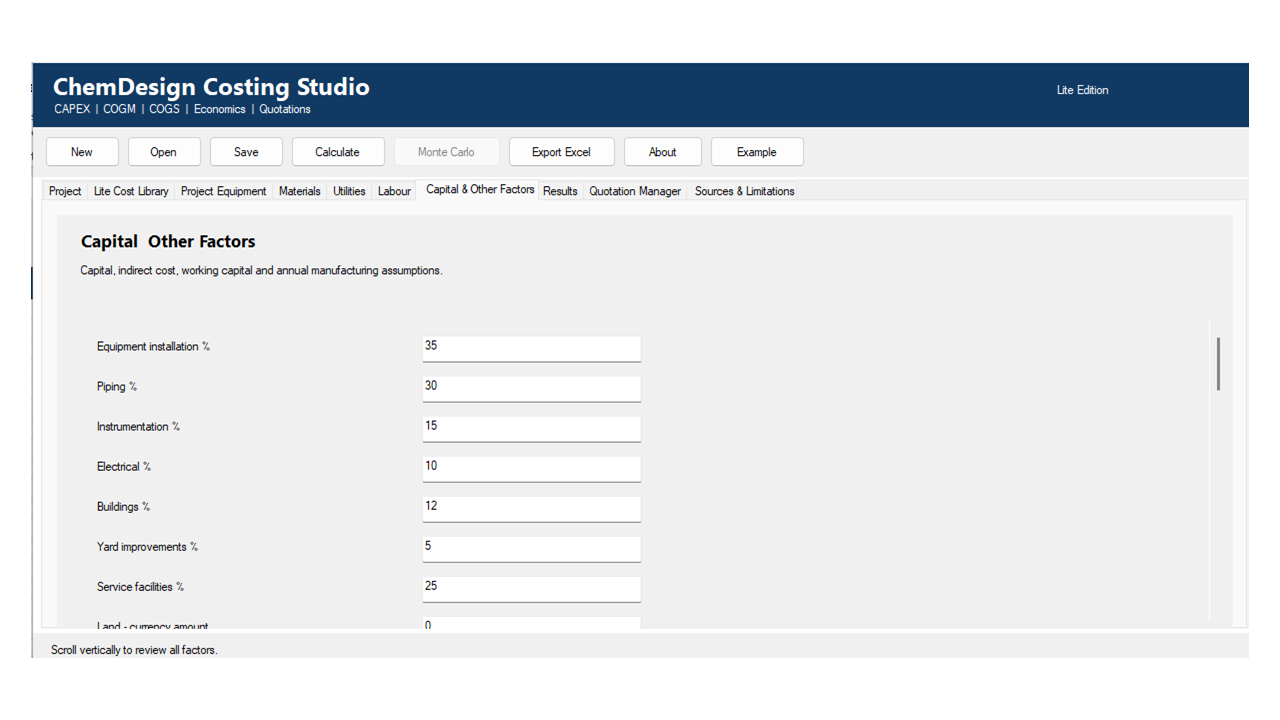Viewport: 1280px width, 720px height.
Task: Click the Instrumentation % label
Action: (x=138, y=427)
